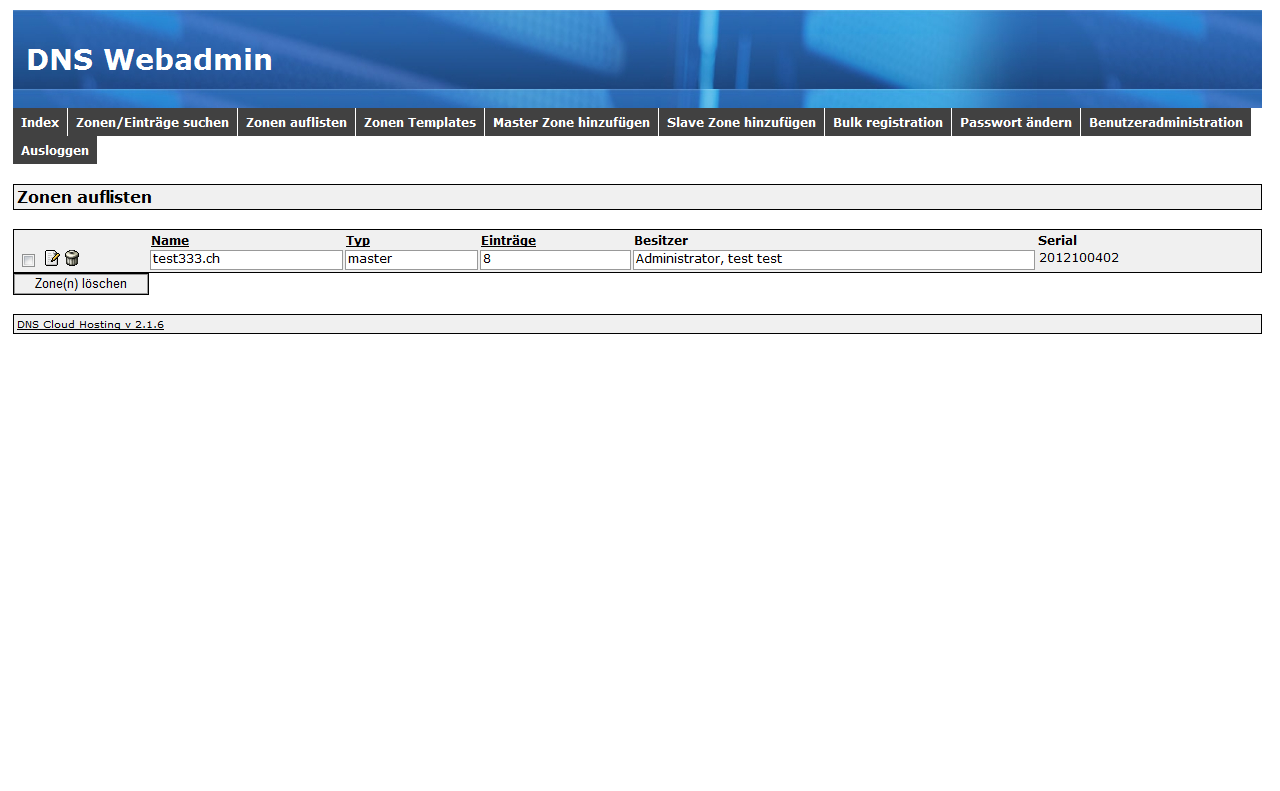
Task: Go to Zonen/Einträge suchen
Action: pyautogui.click(x=152, y=122)
